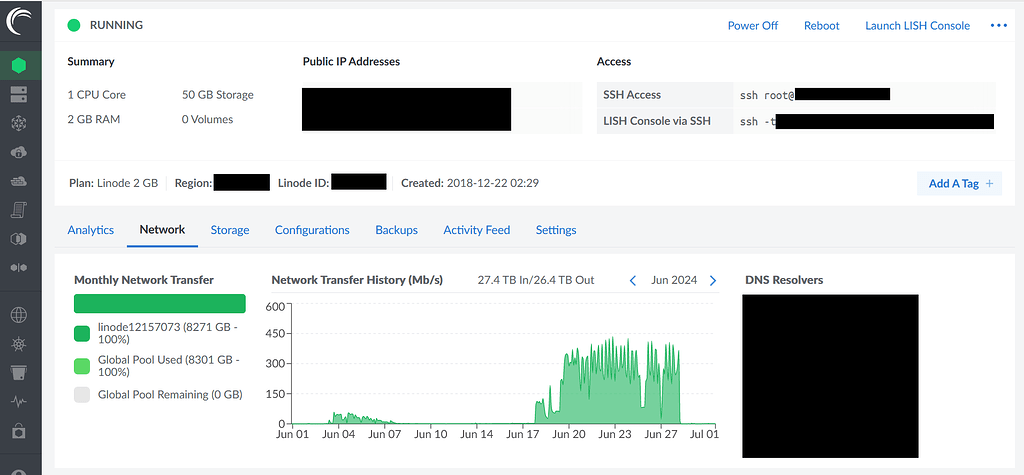Go to previous month in transfer history
1024x475 pixels.
(633, 281)
